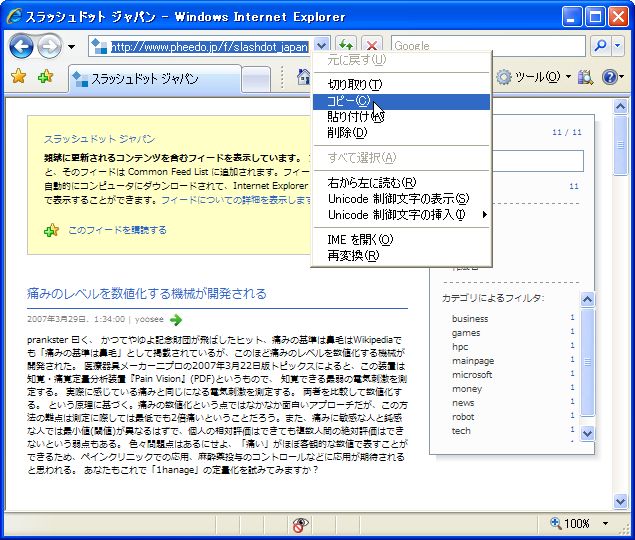Open the Help question mark menu
The height and width of the screenshot is (540, 635).
612,77
